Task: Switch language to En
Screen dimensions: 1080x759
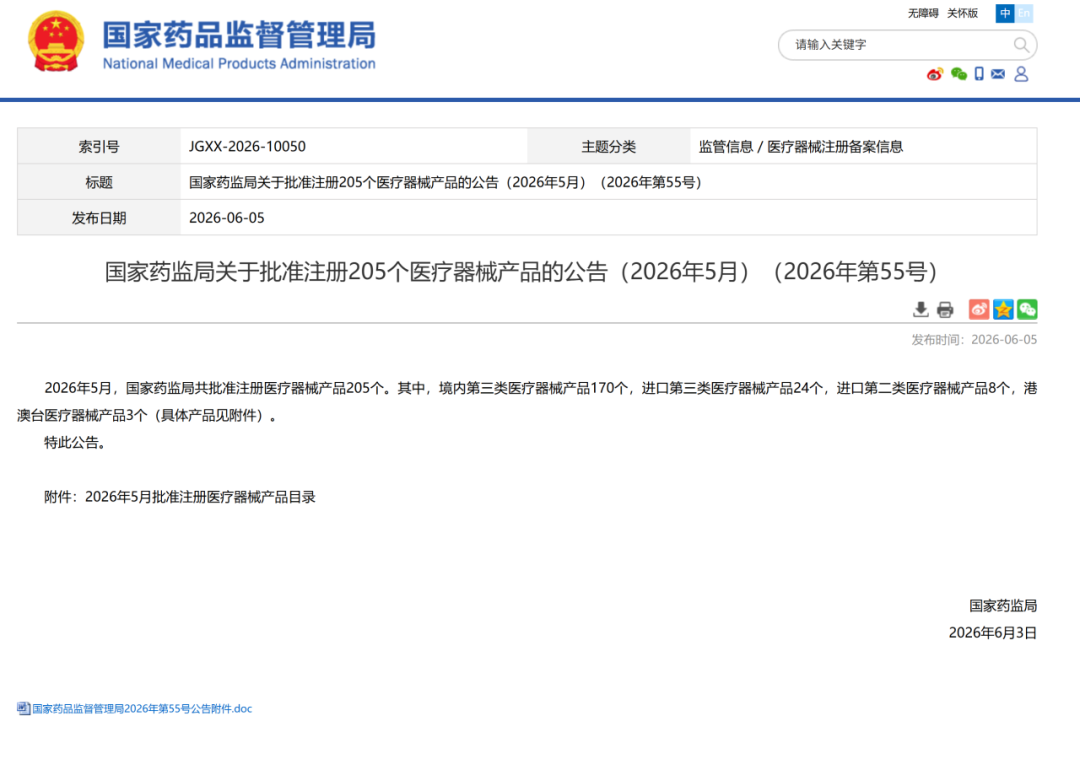Action: click(x=1024, y=13)
